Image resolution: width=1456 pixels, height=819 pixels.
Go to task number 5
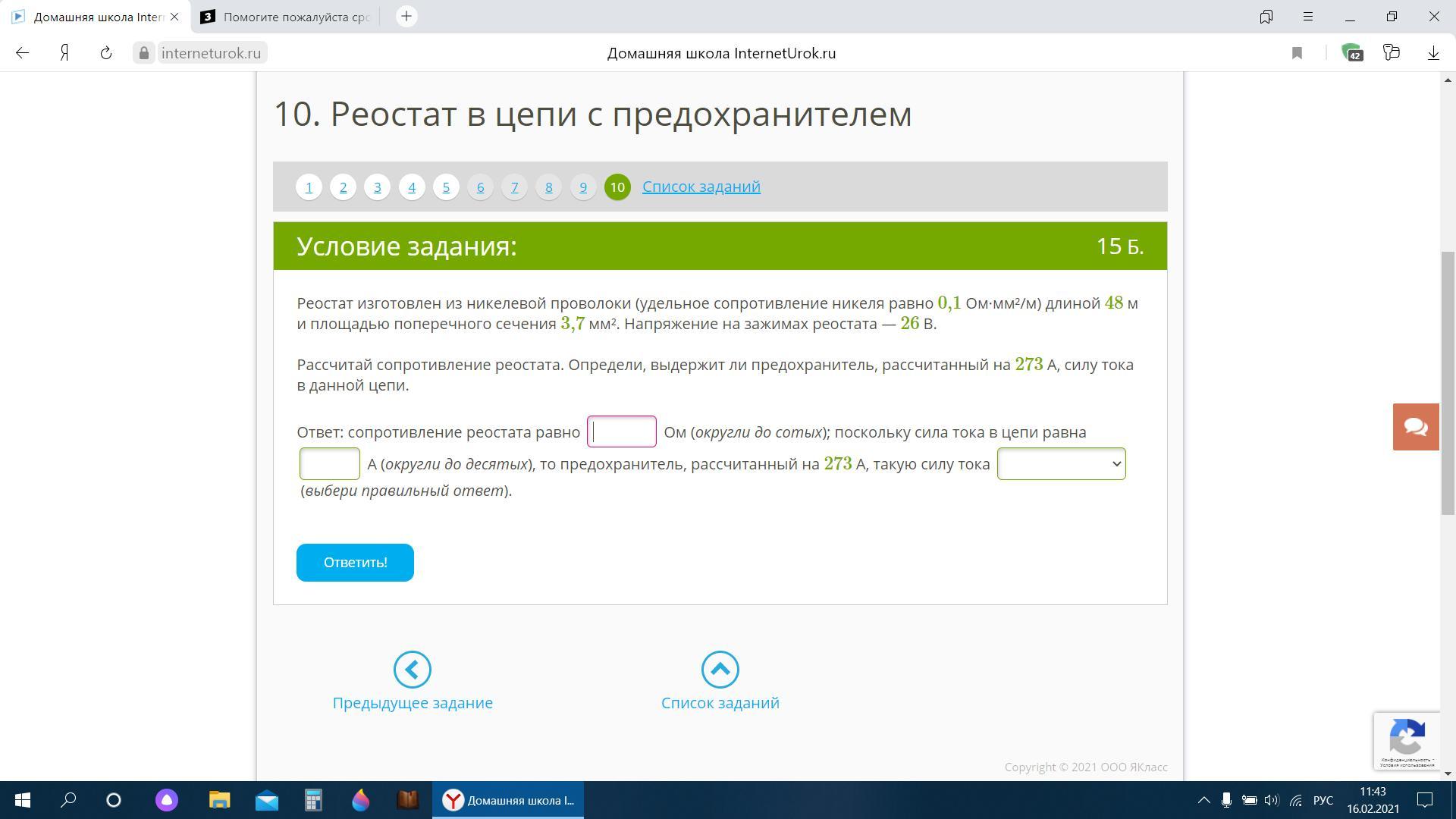446,187
